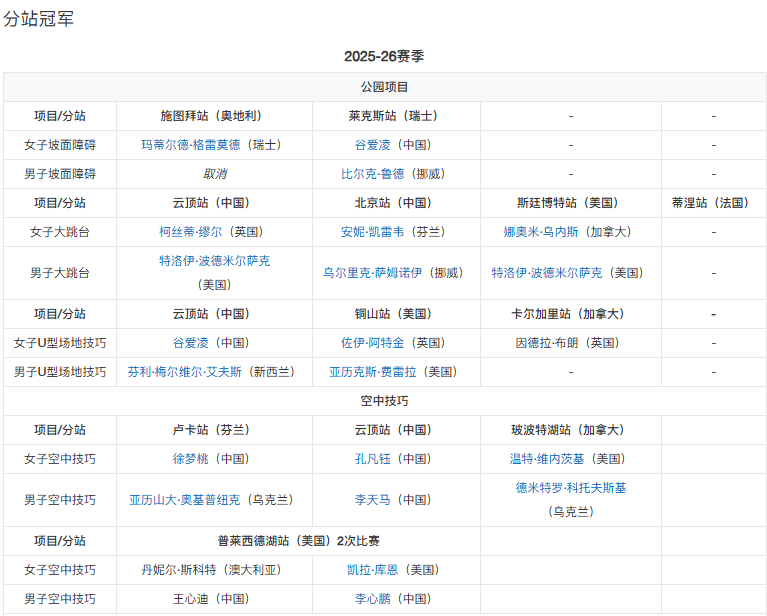This screenshot has width=767, height=616.
Task: Click 玻波特湖站（加拿大）header
Action: pos(571,430)
